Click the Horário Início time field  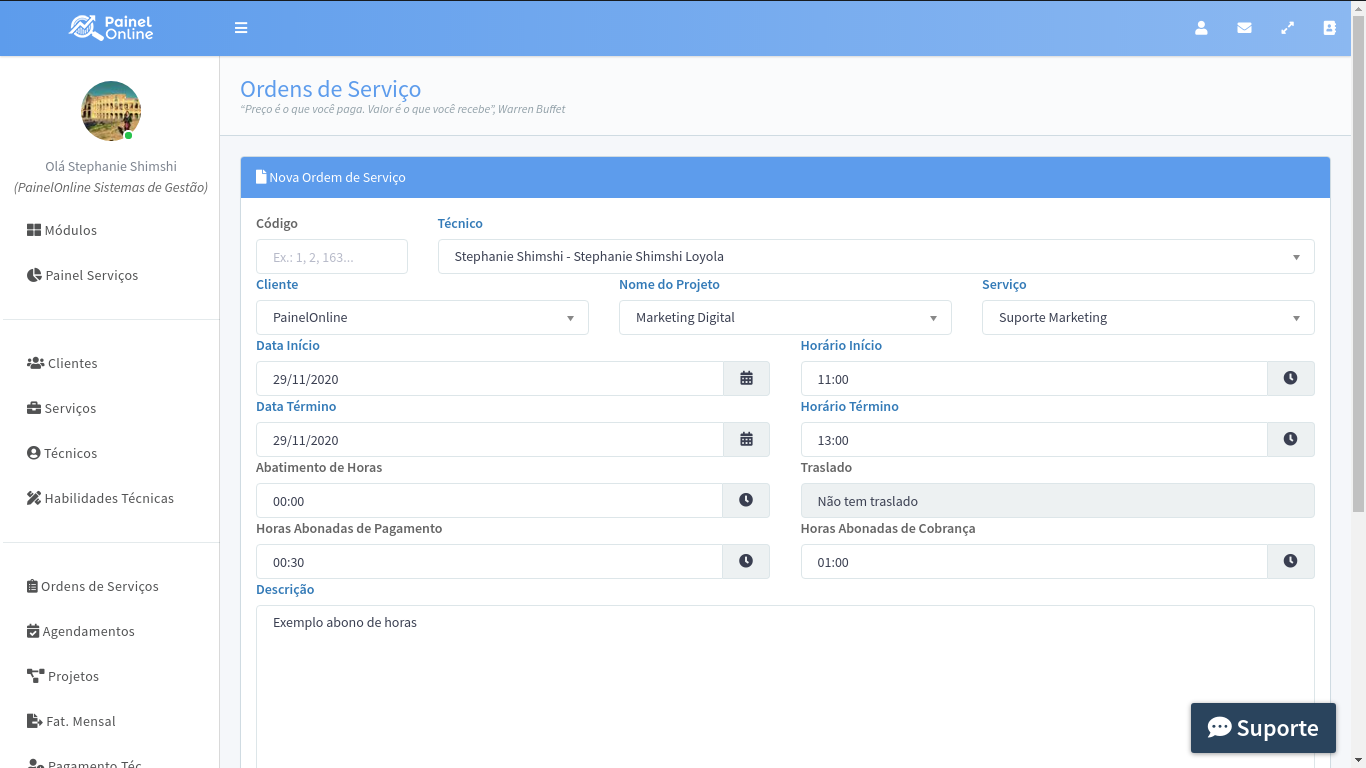pos(1034,379)
